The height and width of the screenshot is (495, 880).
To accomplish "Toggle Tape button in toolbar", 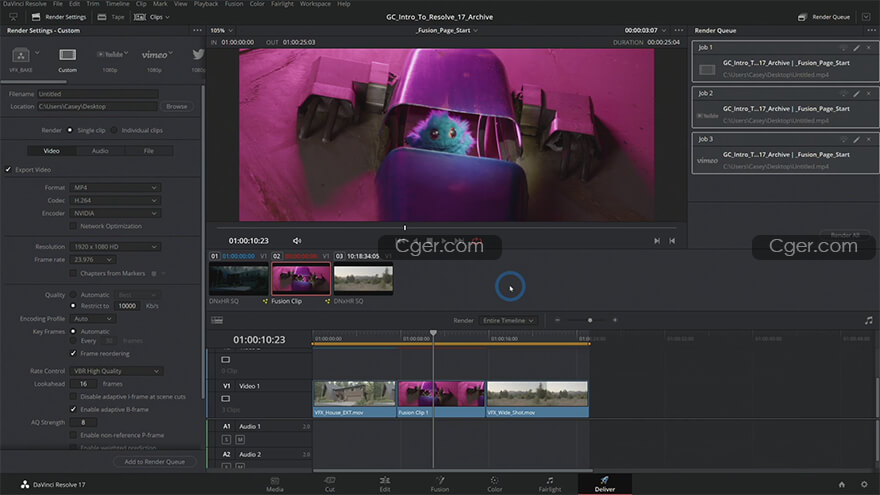I will coord(111,17).
